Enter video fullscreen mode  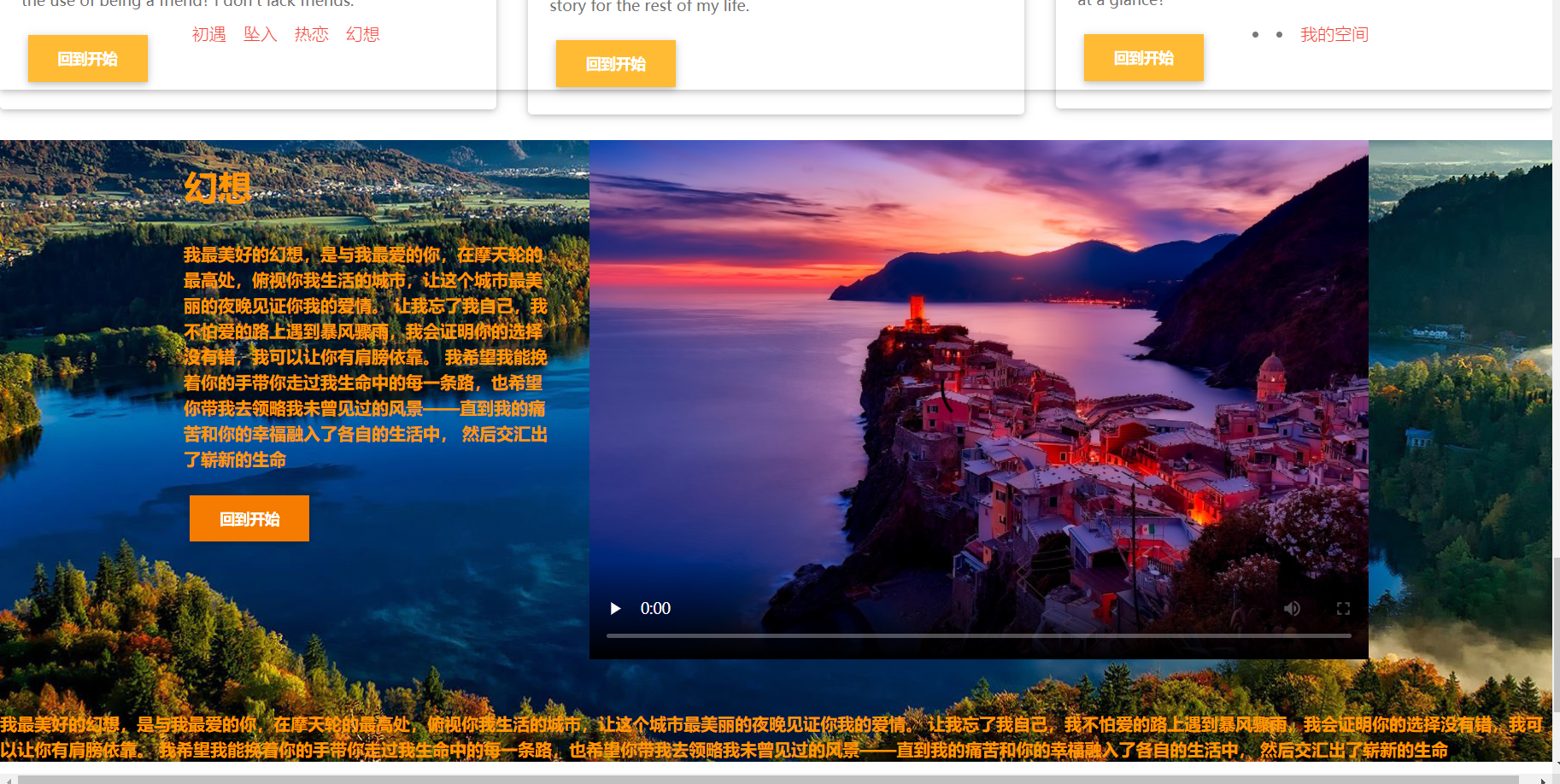pyautogui.click(x=1343, y=608)
